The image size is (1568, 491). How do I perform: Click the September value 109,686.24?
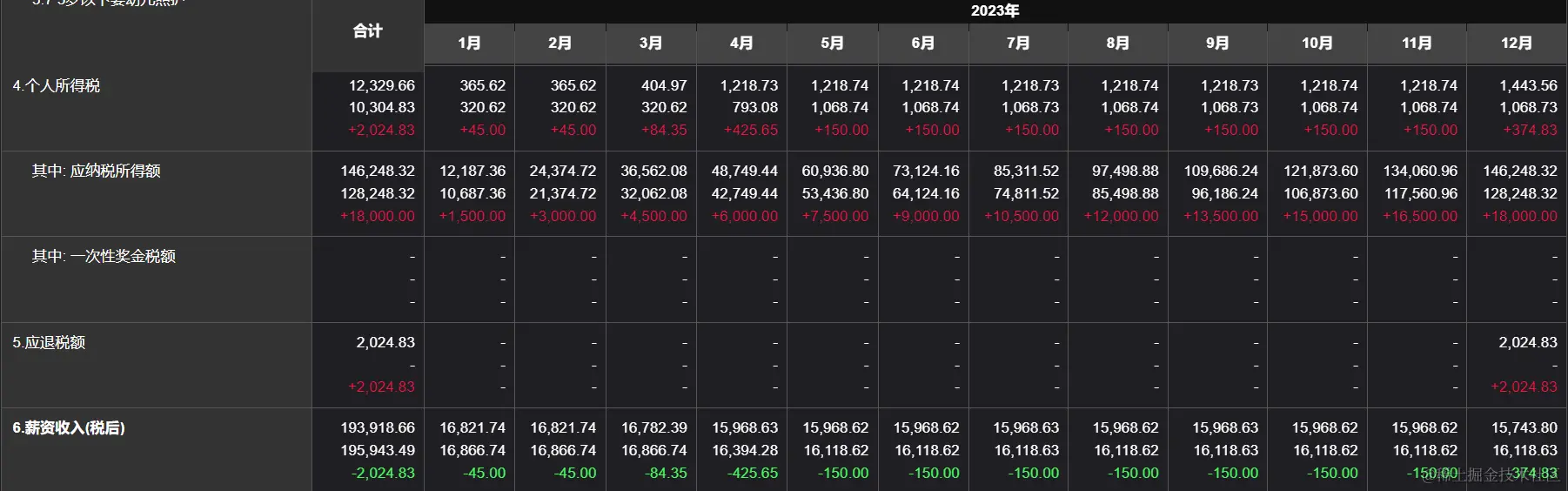pyautogui.click(x=1221, y=171)
